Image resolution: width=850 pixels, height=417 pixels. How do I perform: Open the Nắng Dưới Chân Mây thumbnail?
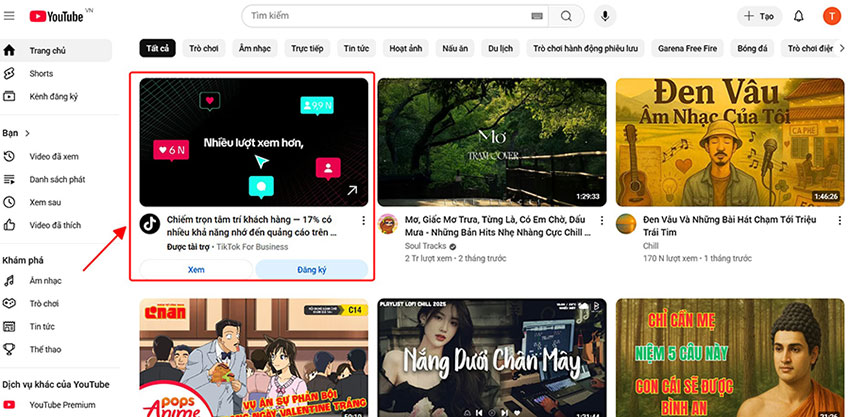click(x=492, y=357)
